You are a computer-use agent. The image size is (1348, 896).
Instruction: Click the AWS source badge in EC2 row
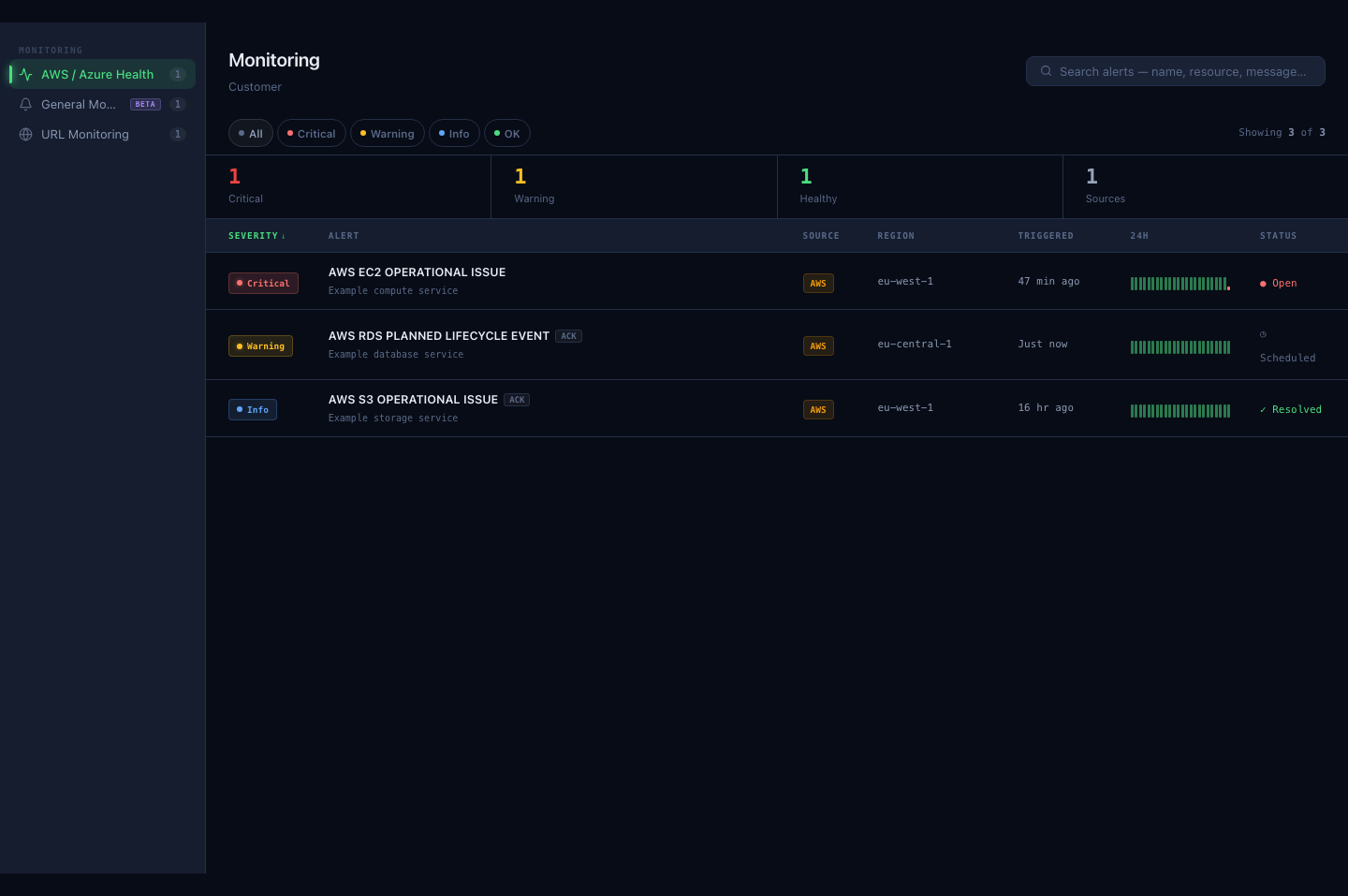click(818, 283)
